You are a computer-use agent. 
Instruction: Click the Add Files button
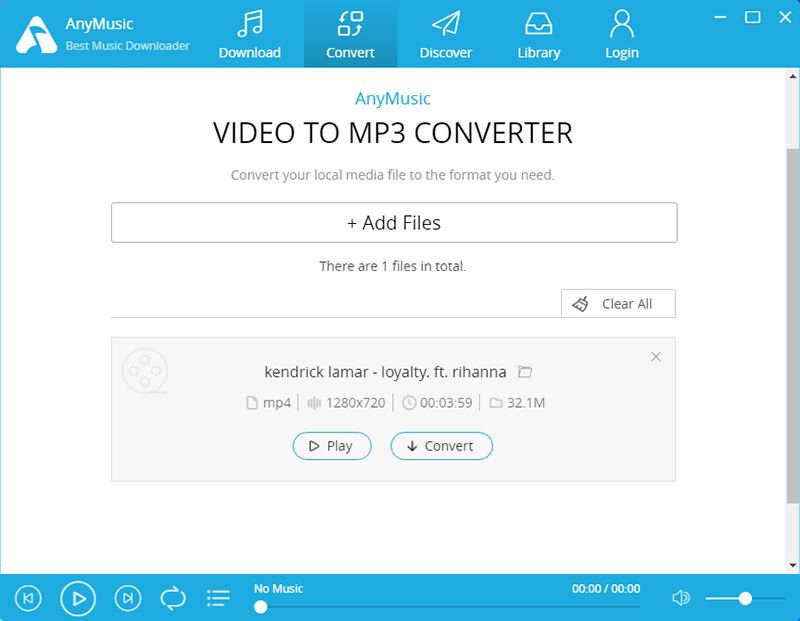(x=393, y=222)
